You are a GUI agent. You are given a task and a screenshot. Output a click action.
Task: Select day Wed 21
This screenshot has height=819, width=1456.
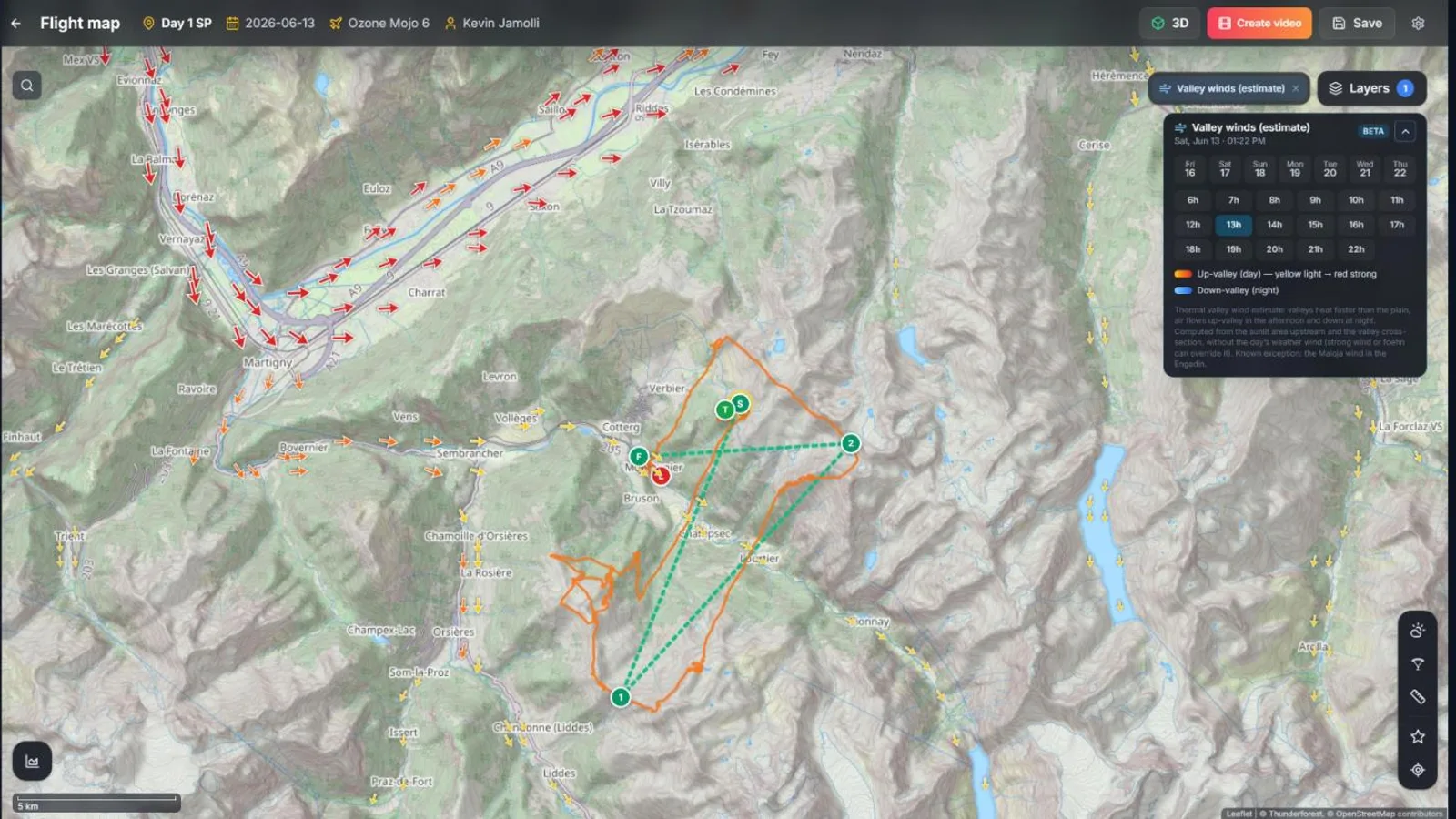1365,169
